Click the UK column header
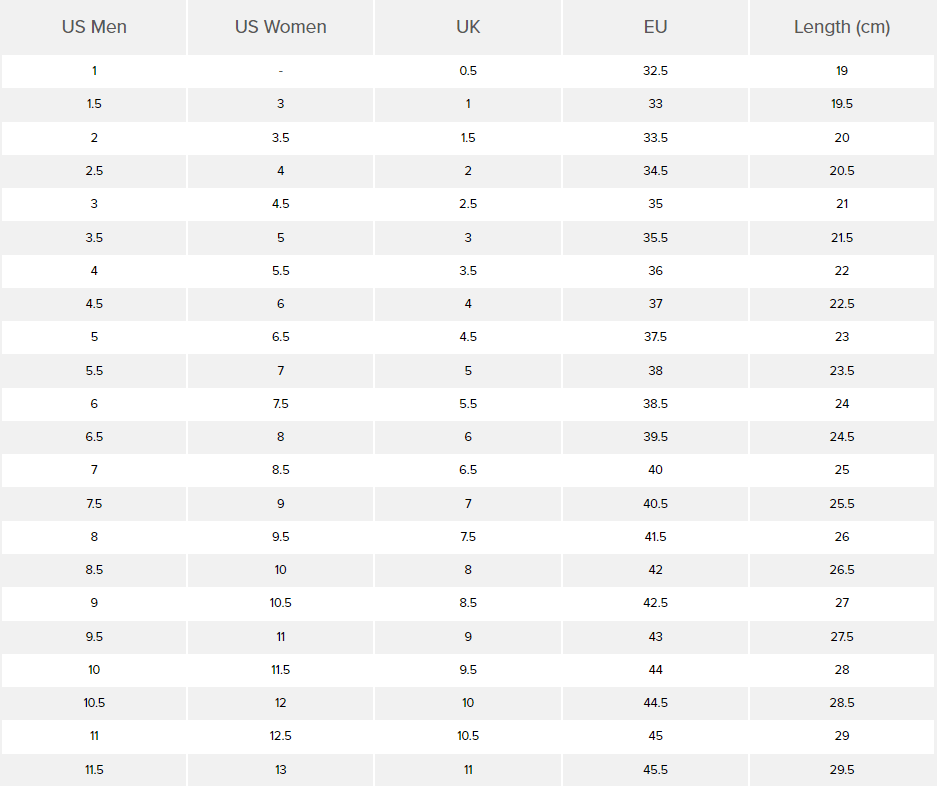This screenshot has height=786, width=937. (x=468, y=27)
